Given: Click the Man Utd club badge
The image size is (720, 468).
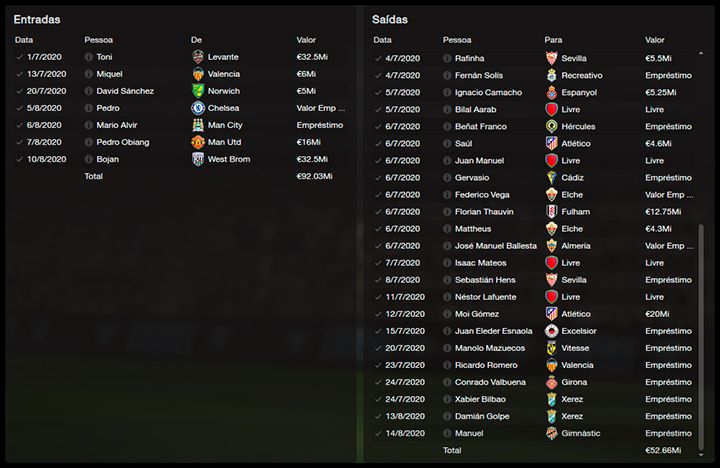Looking at the screenshot, I should pyautogui.click(x=198, y=142).
